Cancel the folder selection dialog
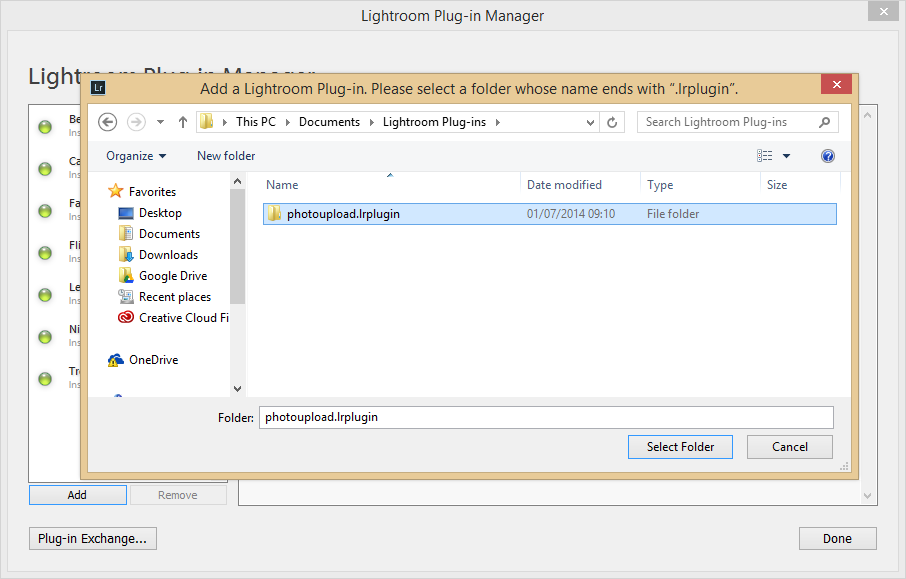Screen dimensions: 906x579 790,447
